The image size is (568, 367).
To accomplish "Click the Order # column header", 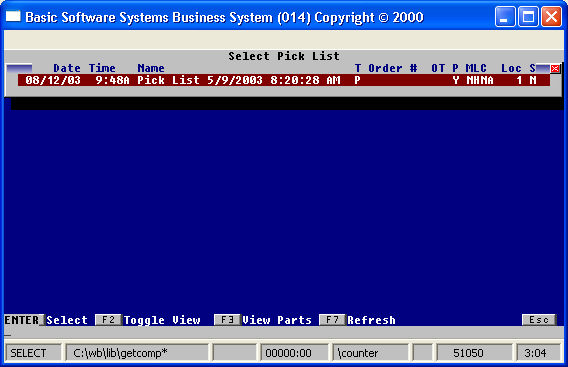I will [393, 68].
